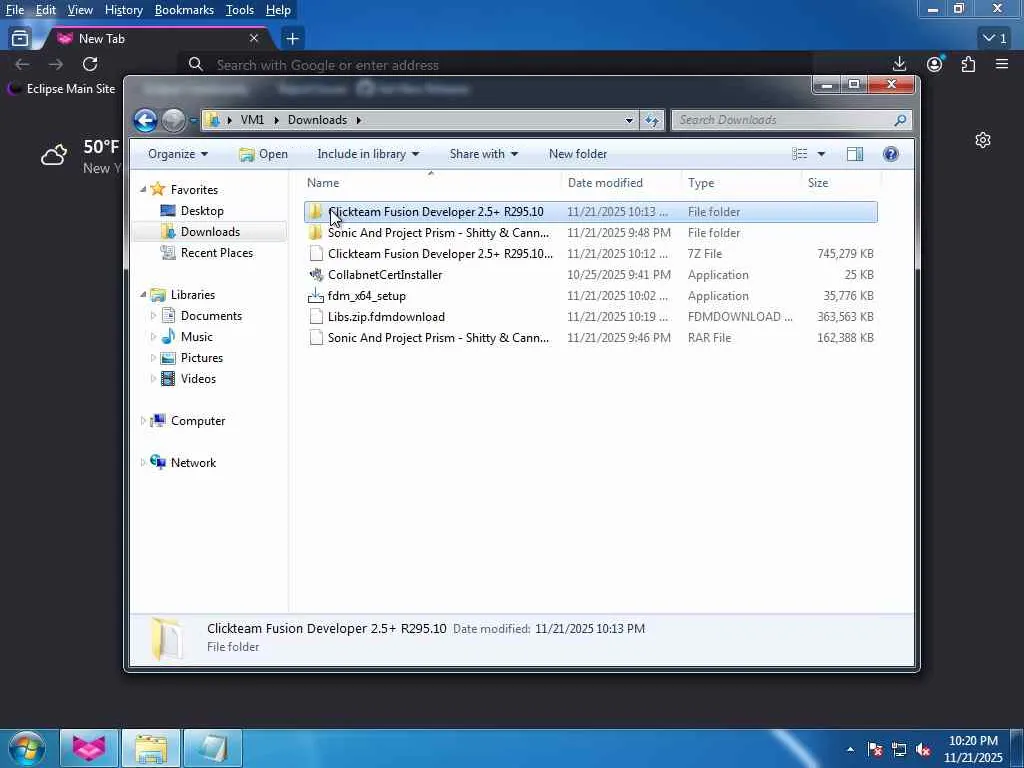This screenshot has height=768, width=1024.
Task: Select Desktop in Favorites
Action: (x=202, y=211)
